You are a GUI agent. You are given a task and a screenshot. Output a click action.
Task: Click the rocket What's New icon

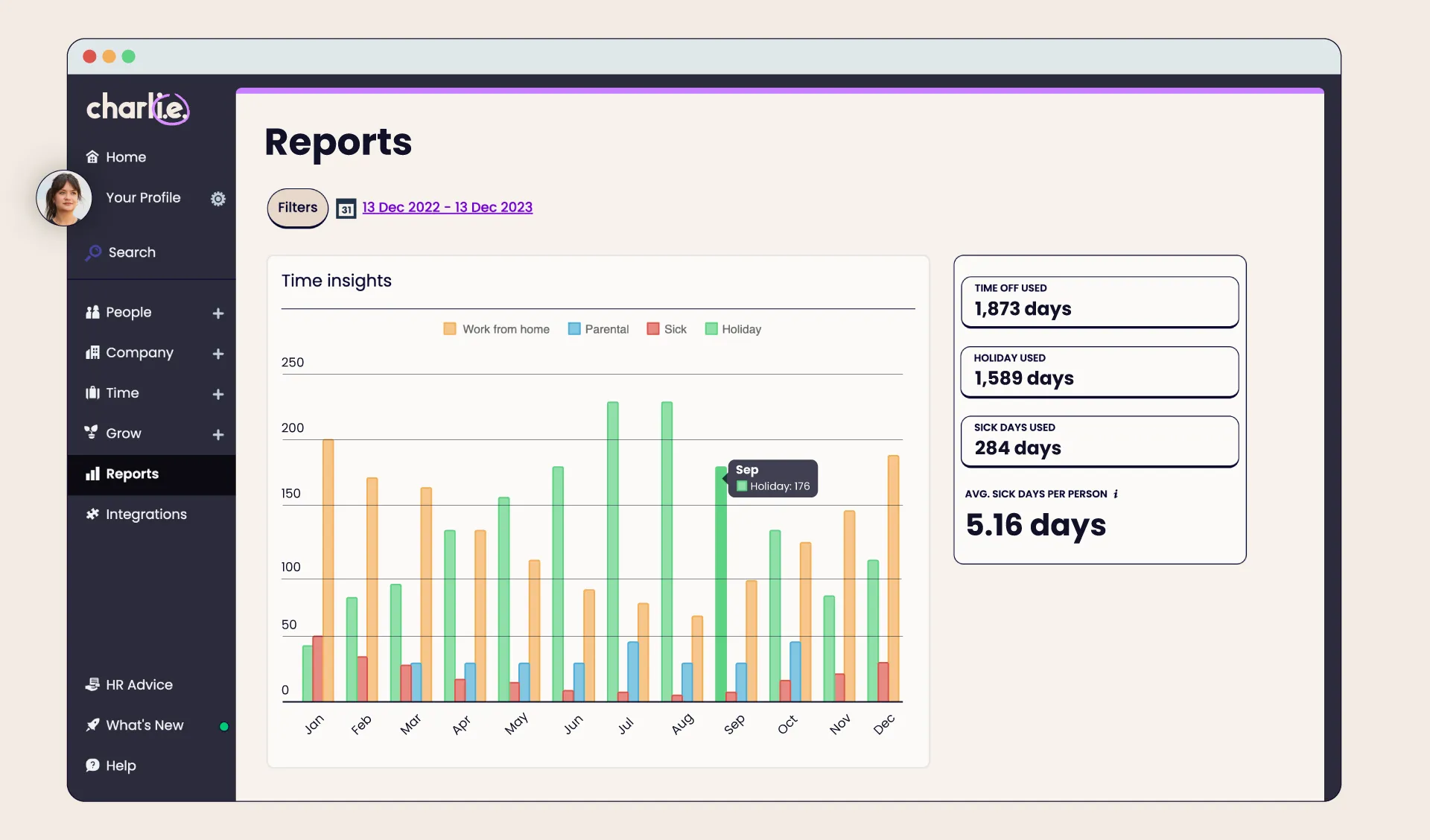(92, 725)
